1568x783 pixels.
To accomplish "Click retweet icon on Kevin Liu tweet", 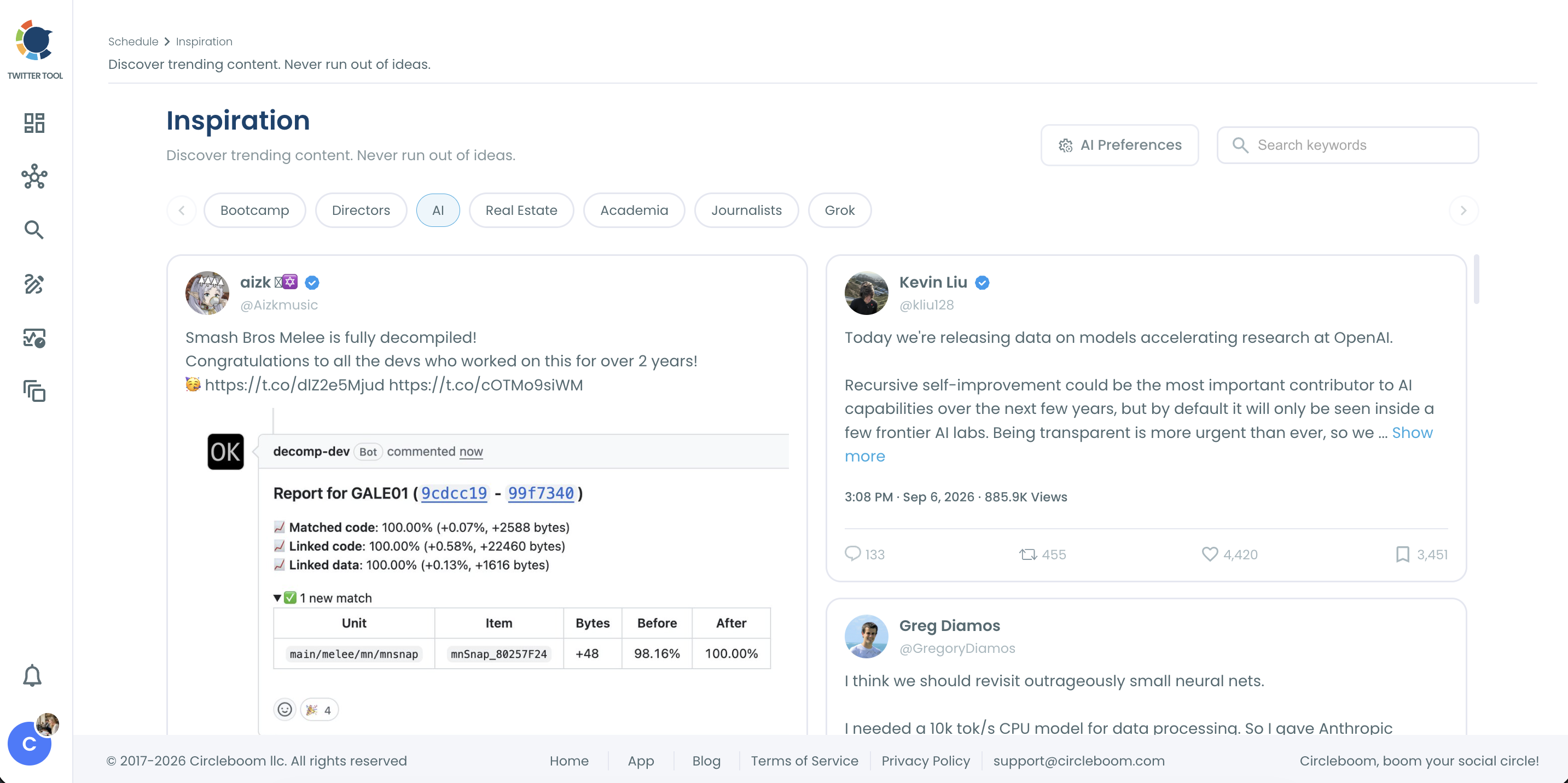I will [1028, 554].
